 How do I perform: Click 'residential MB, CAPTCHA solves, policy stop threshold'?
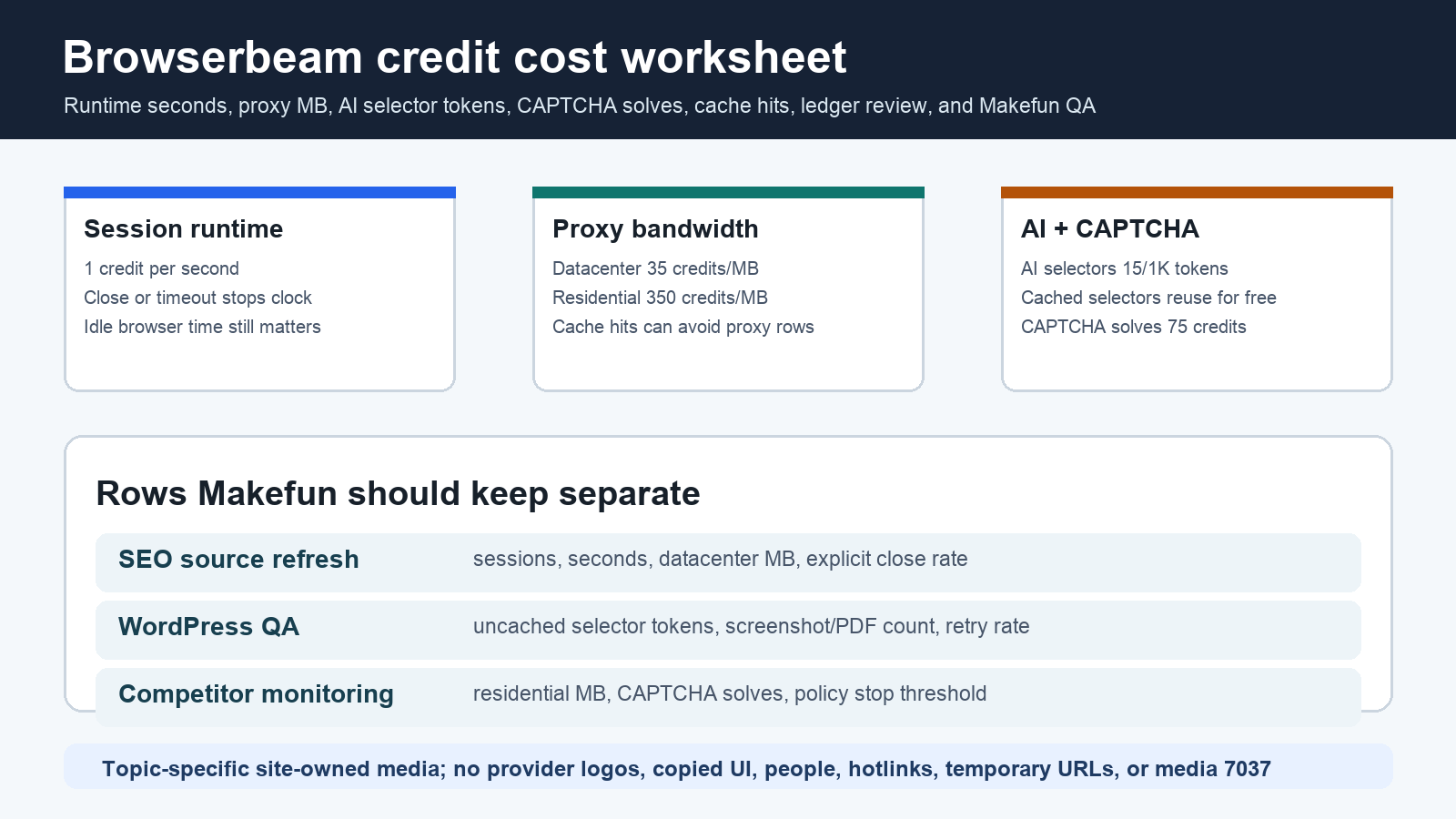click(730, 693)
